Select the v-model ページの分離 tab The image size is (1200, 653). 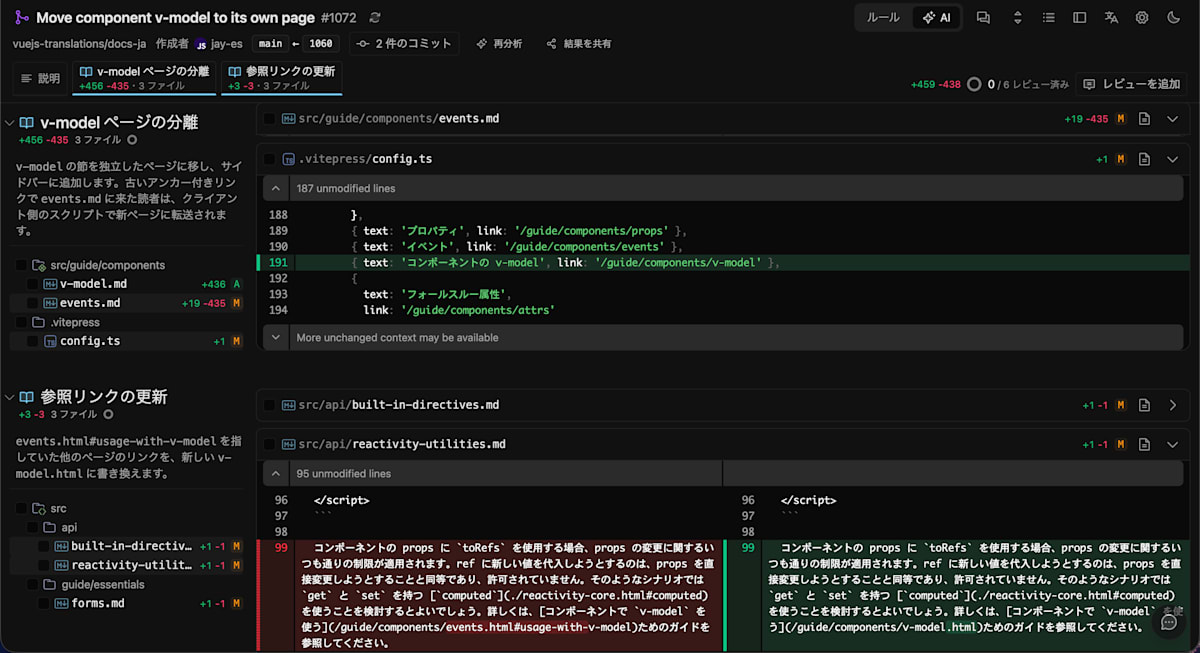144,78
